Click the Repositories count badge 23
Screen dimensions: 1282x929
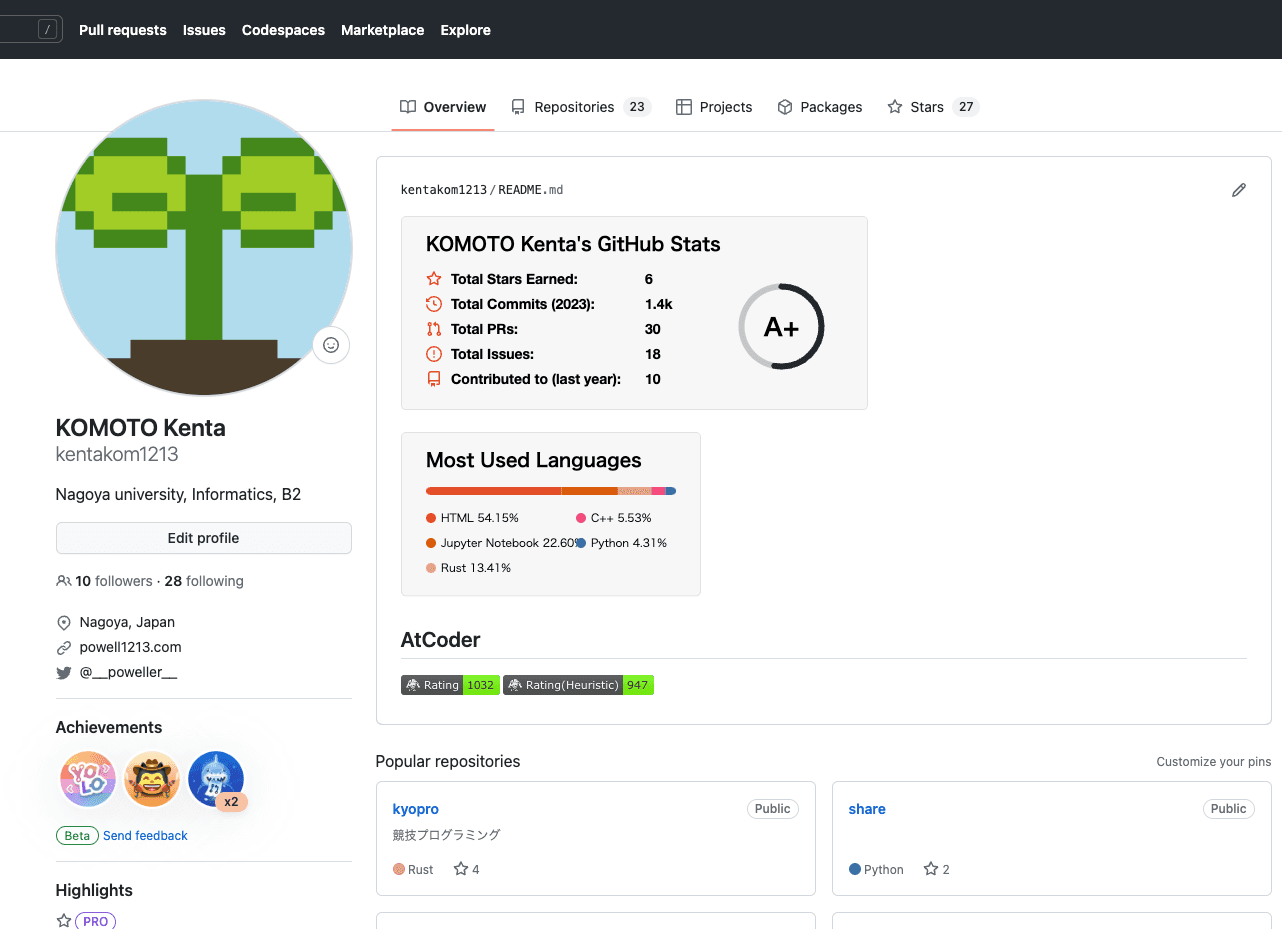[x=637, y=107]
